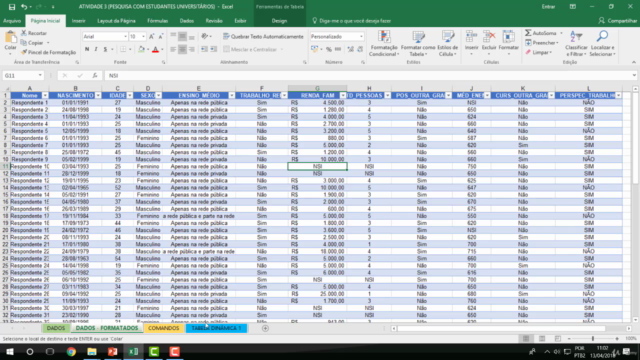Delete cells with Excluir
Screen dimensions: 640x360
click(x=489, y=43)
